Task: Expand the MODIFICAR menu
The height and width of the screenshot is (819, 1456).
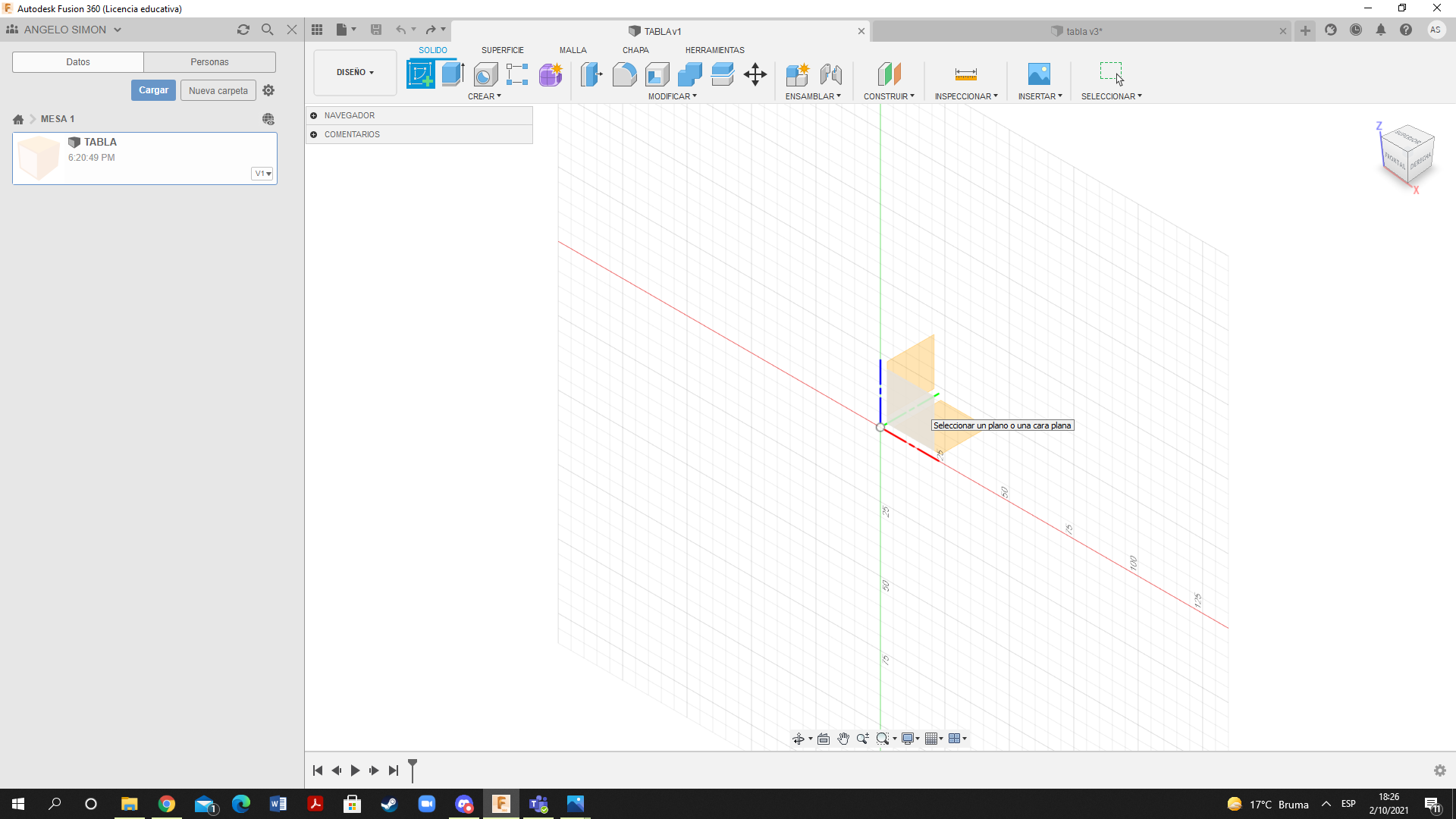Action: tap(672, 96)
